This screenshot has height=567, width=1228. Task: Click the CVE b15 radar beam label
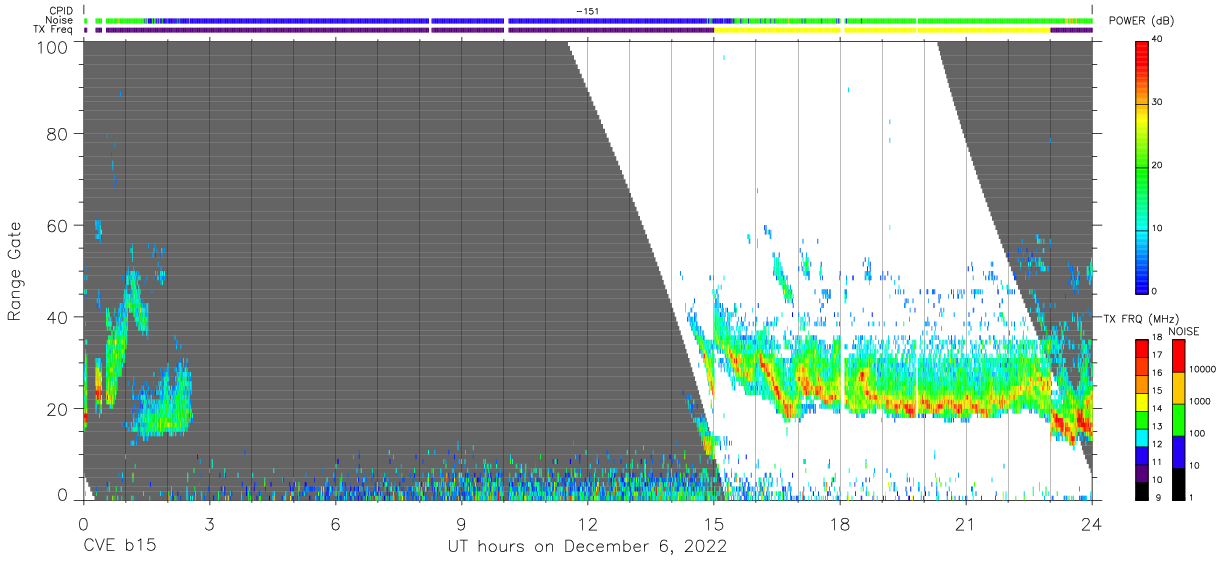[120, 546]
